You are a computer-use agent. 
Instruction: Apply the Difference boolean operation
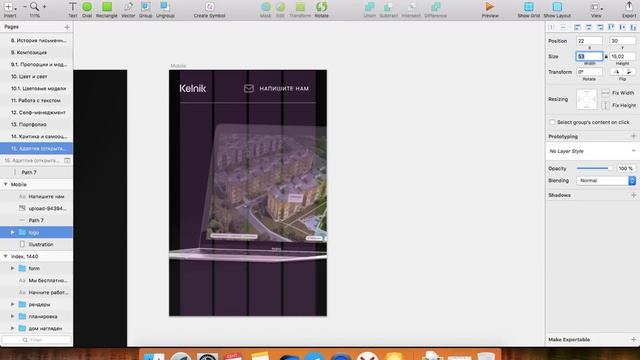pyautogui.click(x=436, y=10)
